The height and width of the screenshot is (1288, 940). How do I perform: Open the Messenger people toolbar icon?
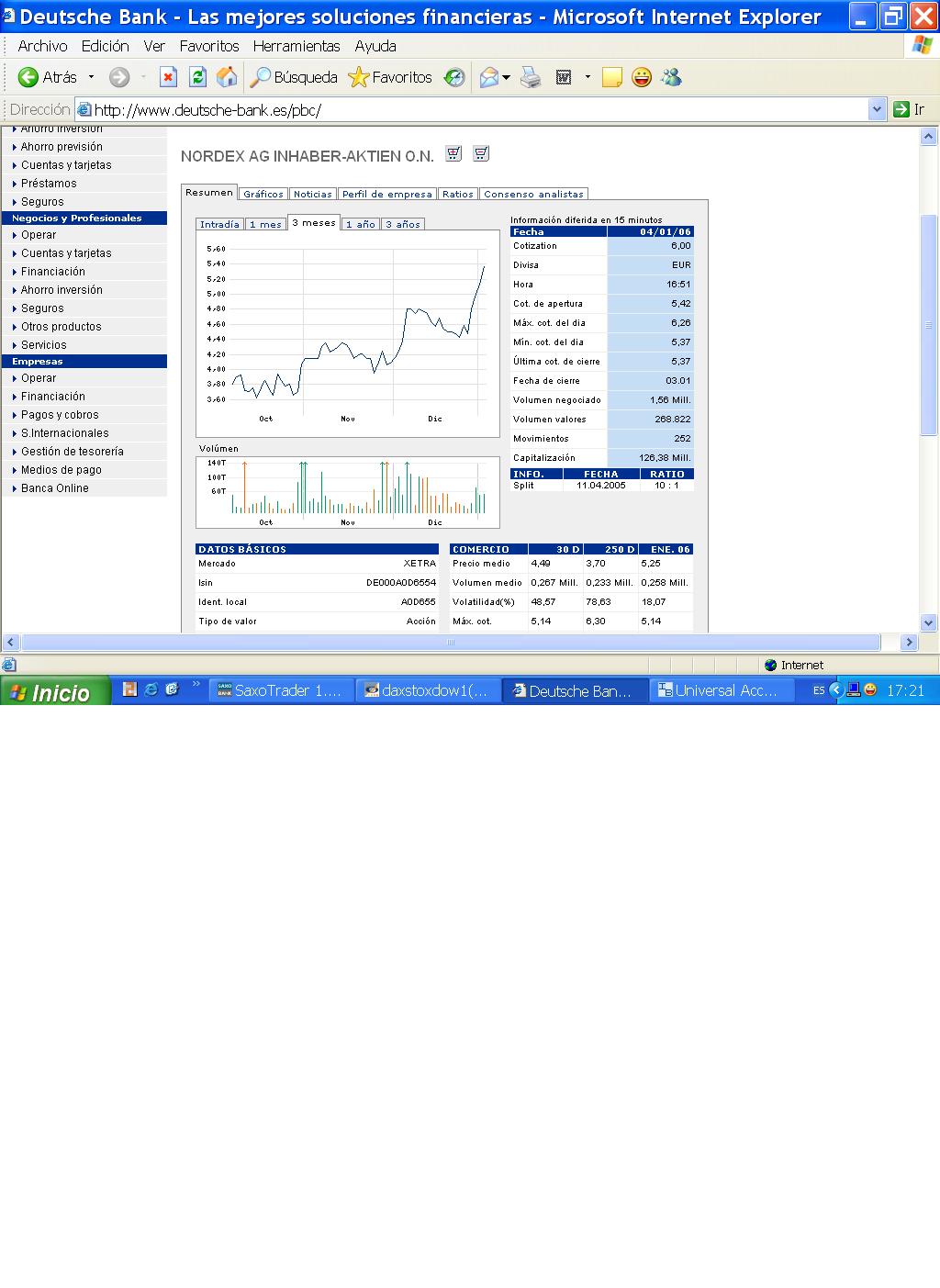[671, 77]
